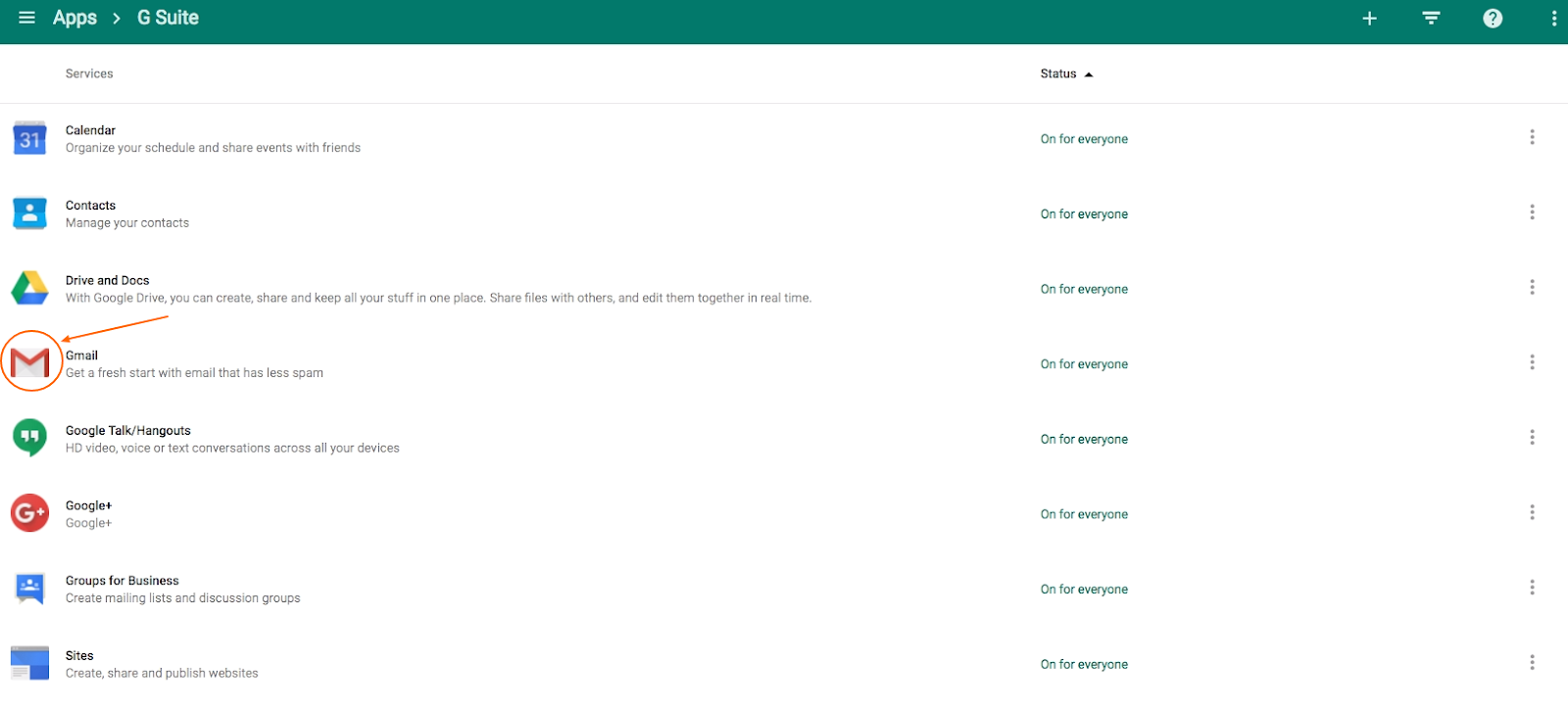Click 'Organize your schedule' Calendar description
The image size is (1568, 712).
pyautogui.click(x=213, y=148)
